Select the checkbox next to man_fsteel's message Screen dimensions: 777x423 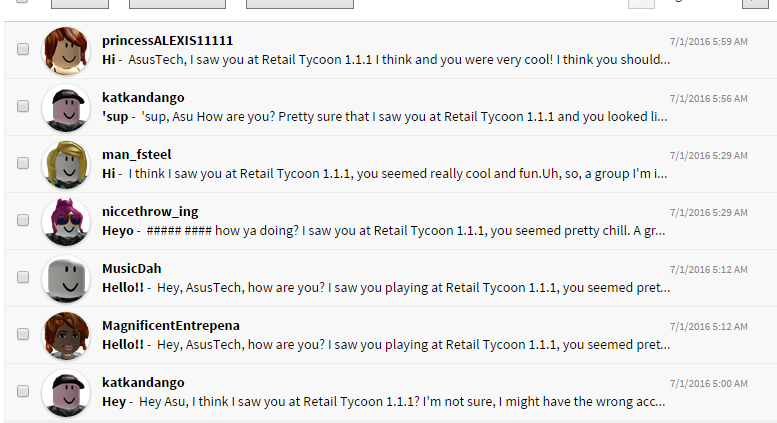pyautogui.click(x=23, y=163)
